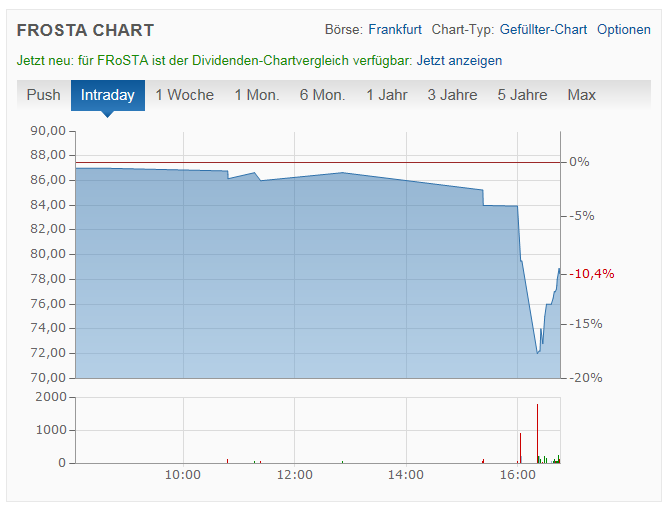Viewport: 672px width, 512px height.
Task: Click the FROSTA CHART heading
Action: click(85, 30)
